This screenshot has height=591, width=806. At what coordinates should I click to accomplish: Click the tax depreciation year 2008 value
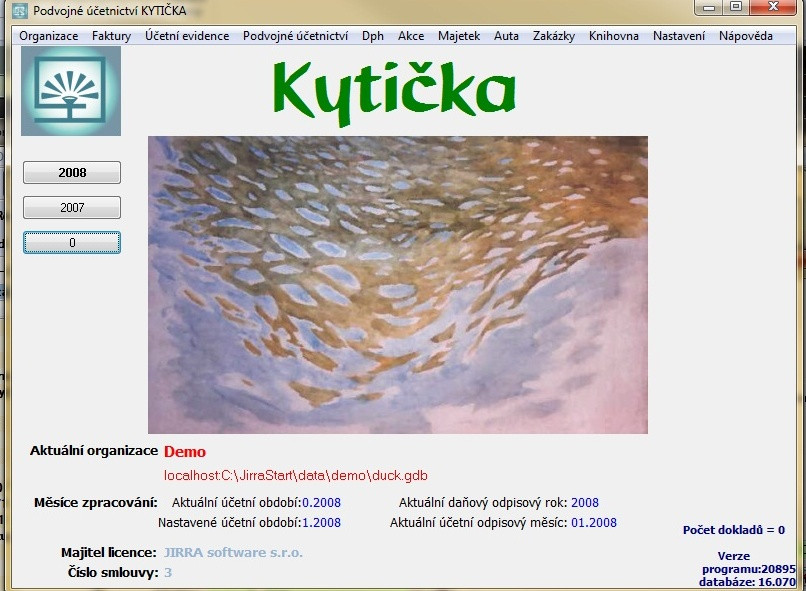pos(585,503)
